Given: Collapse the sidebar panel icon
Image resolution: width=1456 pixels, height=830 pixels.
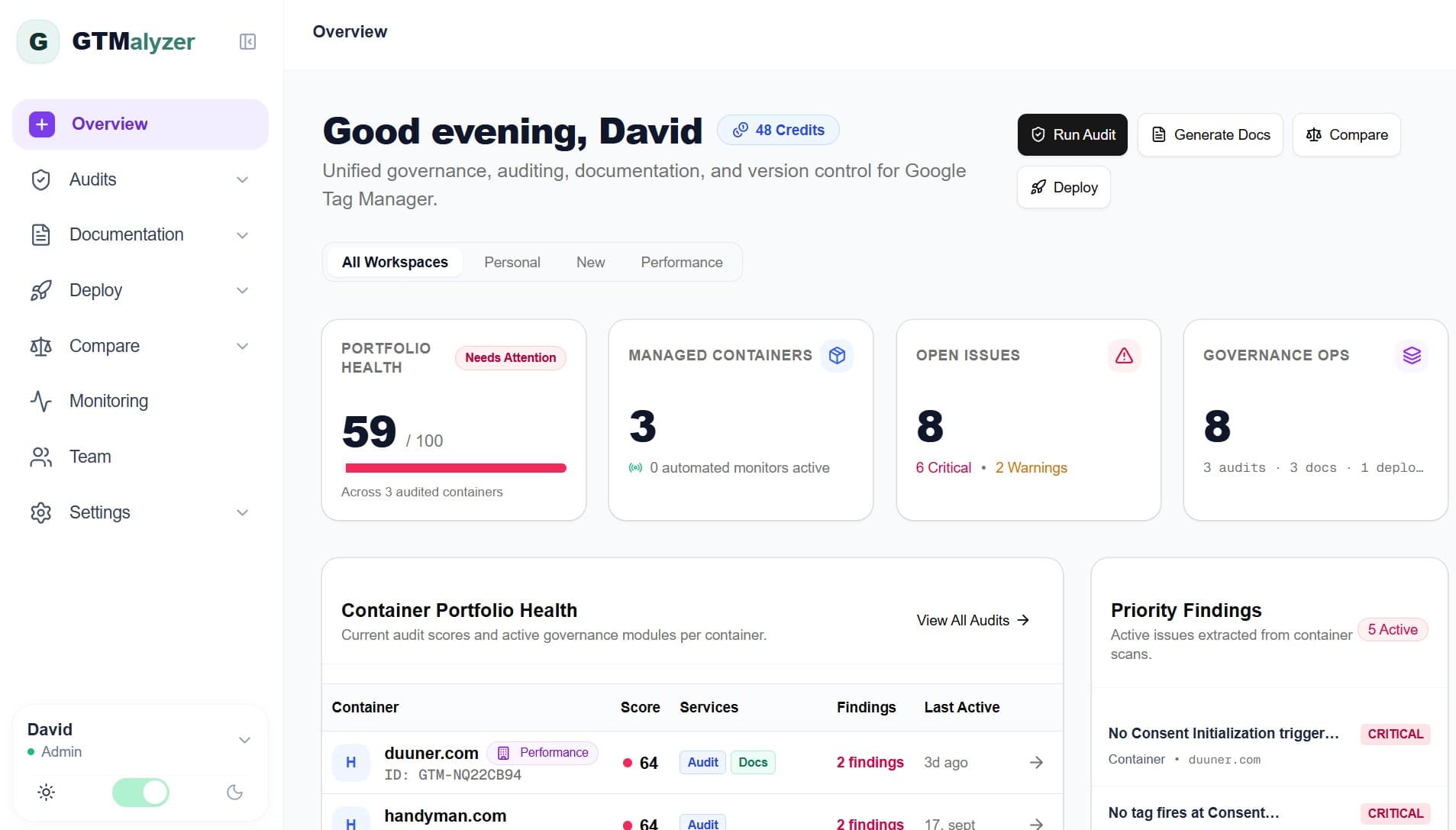Looking at the screenshot, I should 247,41.
